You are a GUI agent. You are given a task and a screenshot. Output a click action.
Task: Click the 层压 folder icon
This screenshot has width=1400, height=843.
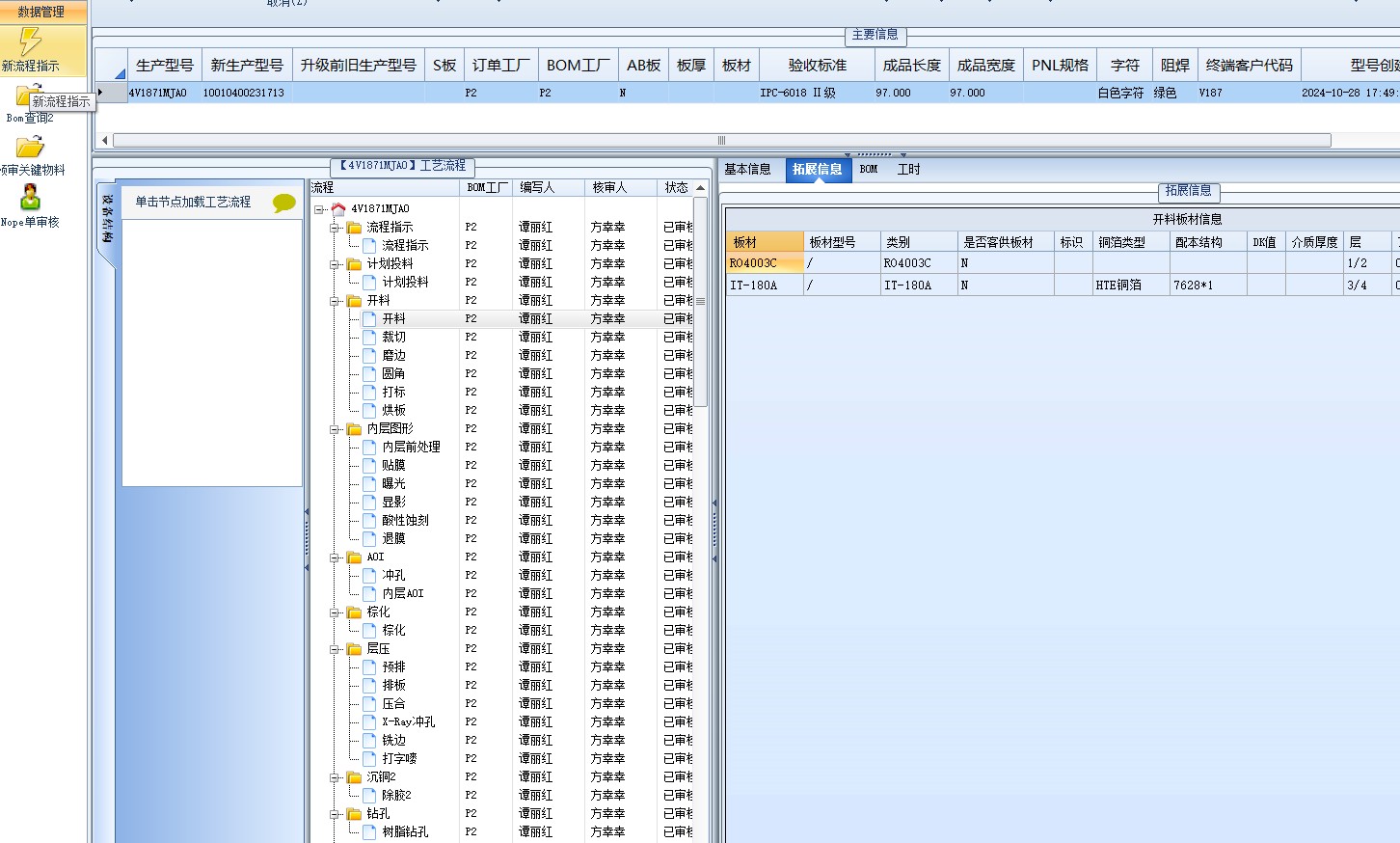(x=354, y=648)
